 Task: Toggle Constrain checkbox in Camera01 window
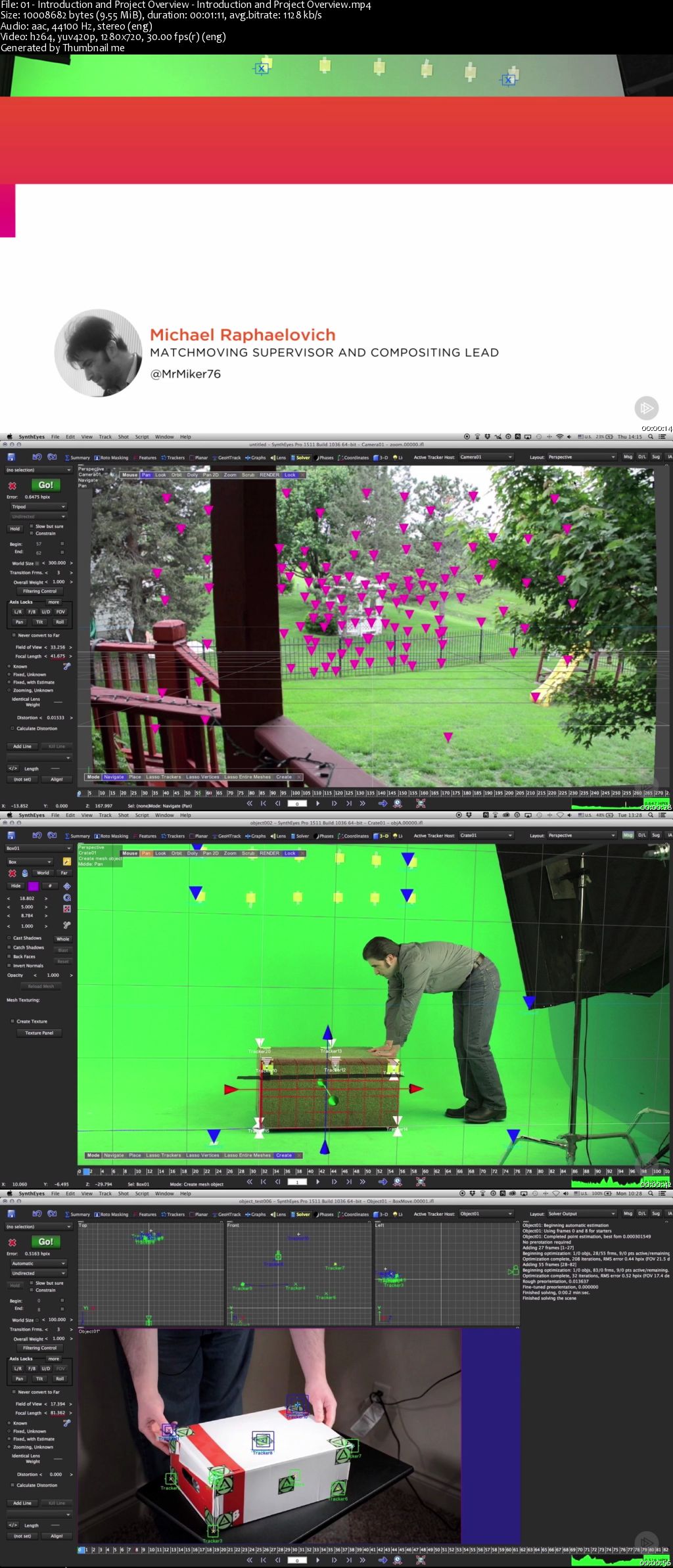(x=41, y=533)
